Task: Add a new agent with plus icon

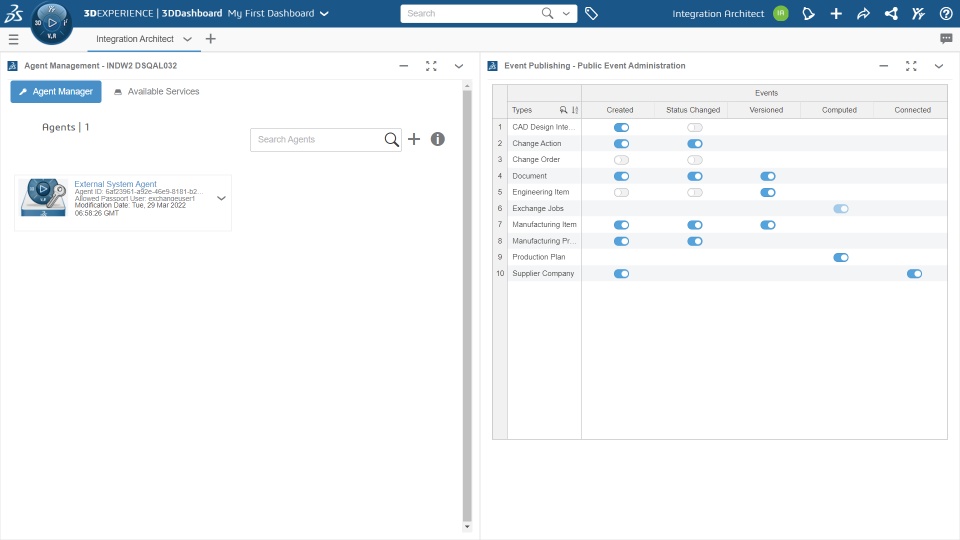Action: 414,139
